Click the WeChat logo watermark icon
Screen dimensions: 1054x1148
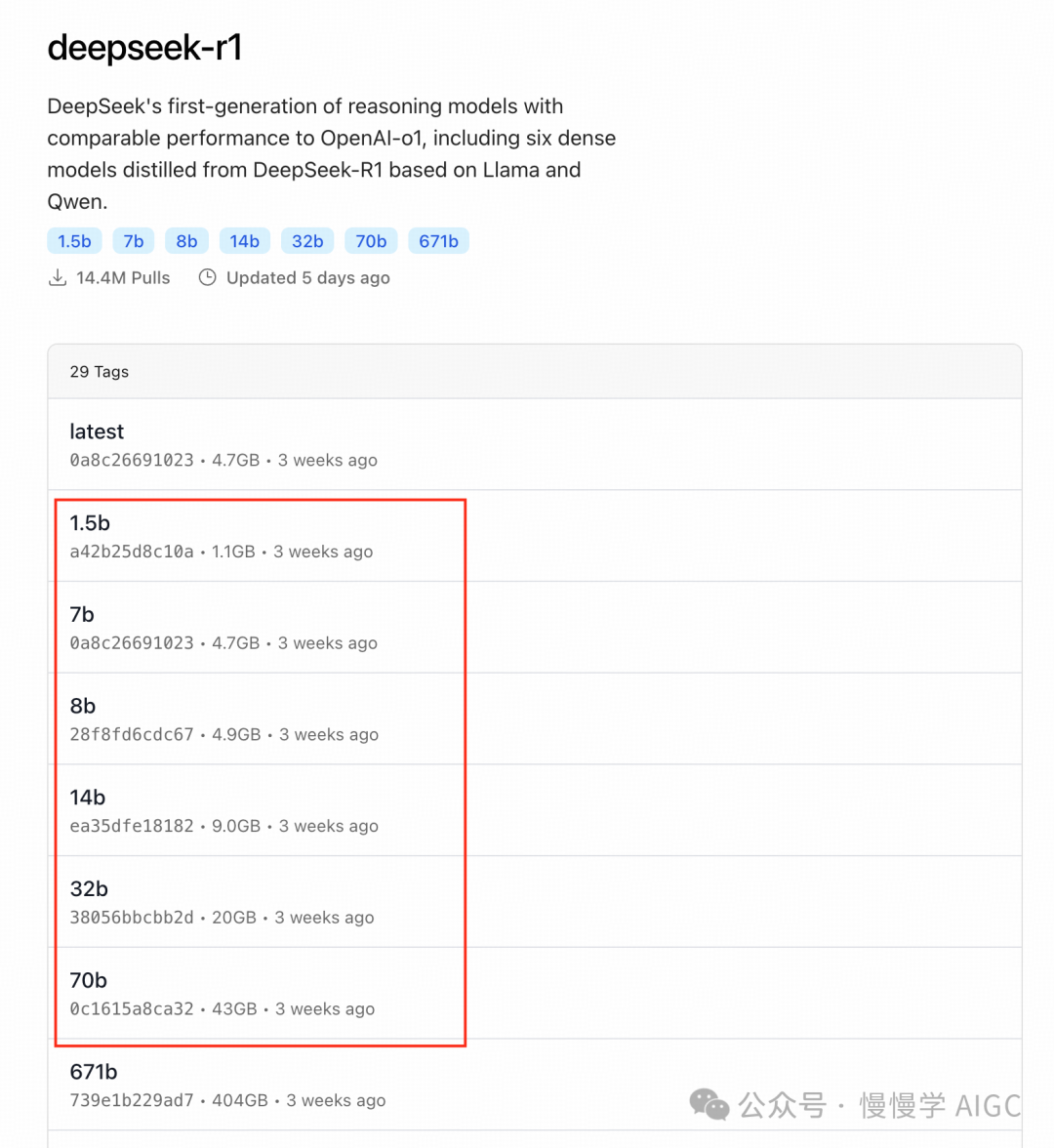tap(709, 1104)
